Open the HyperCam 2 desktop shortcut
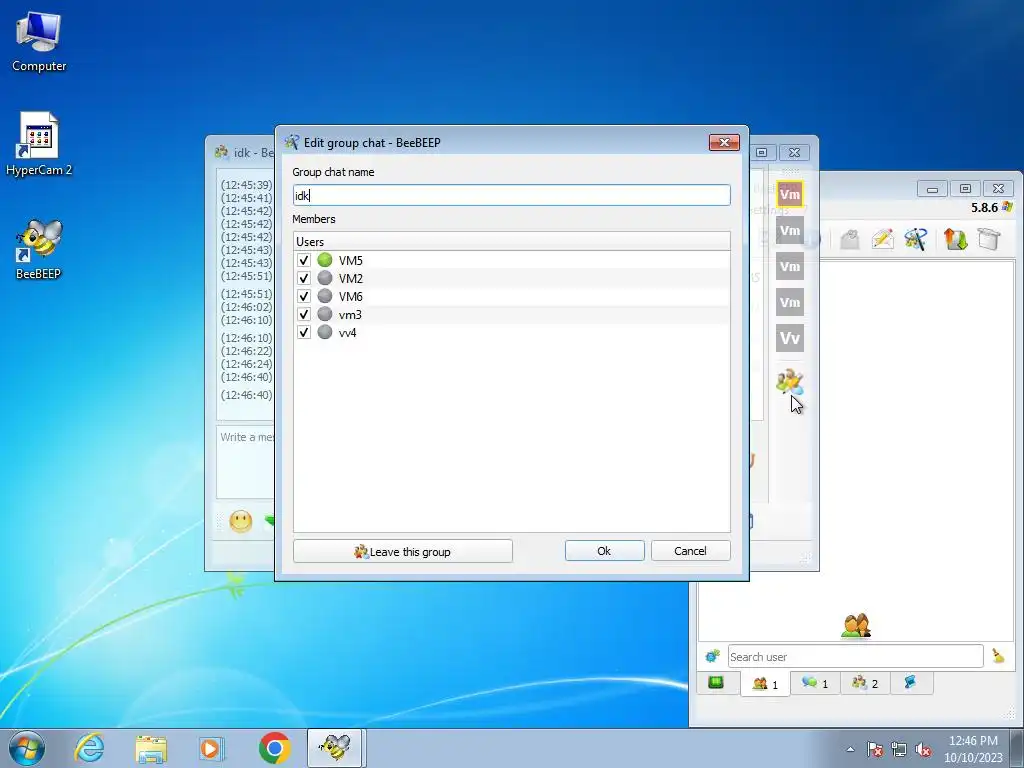Image resolution: width=1024 pixels, height=768 pixels. tap(39, 145)
